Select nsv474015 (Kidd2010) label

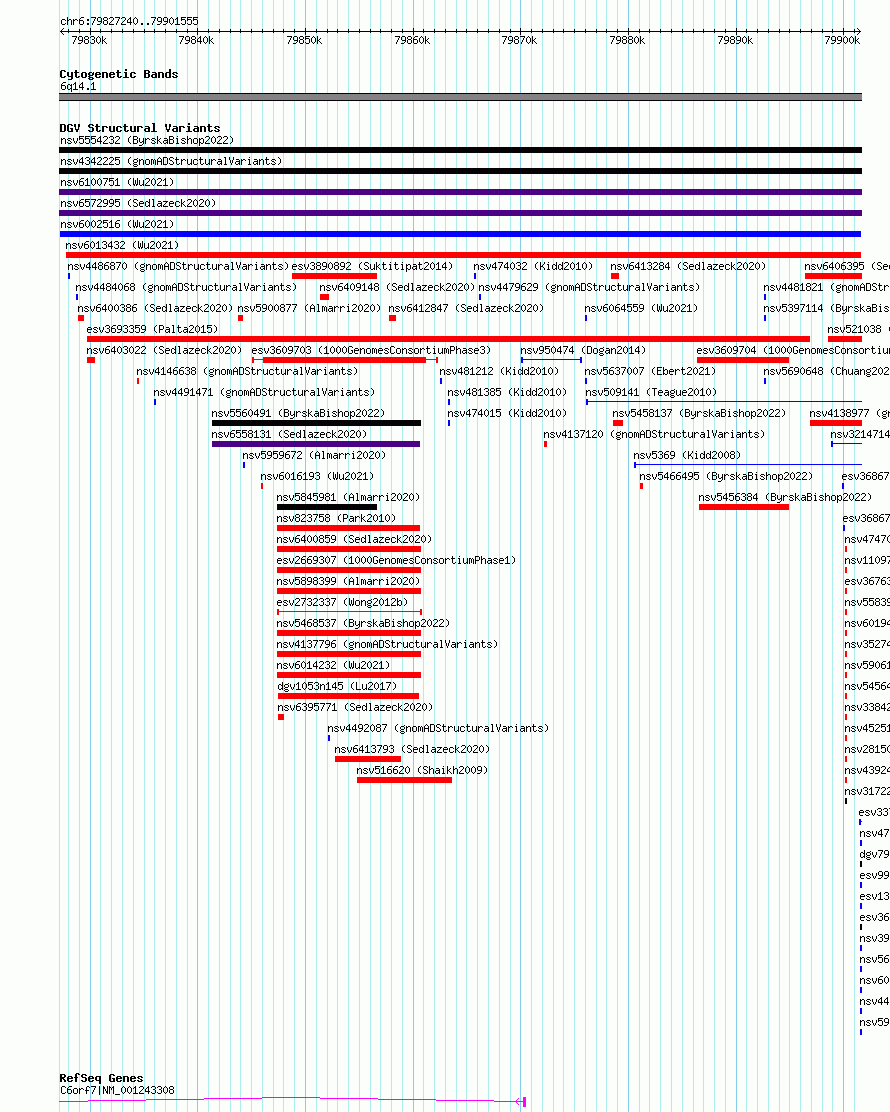[x=507, y=413]
